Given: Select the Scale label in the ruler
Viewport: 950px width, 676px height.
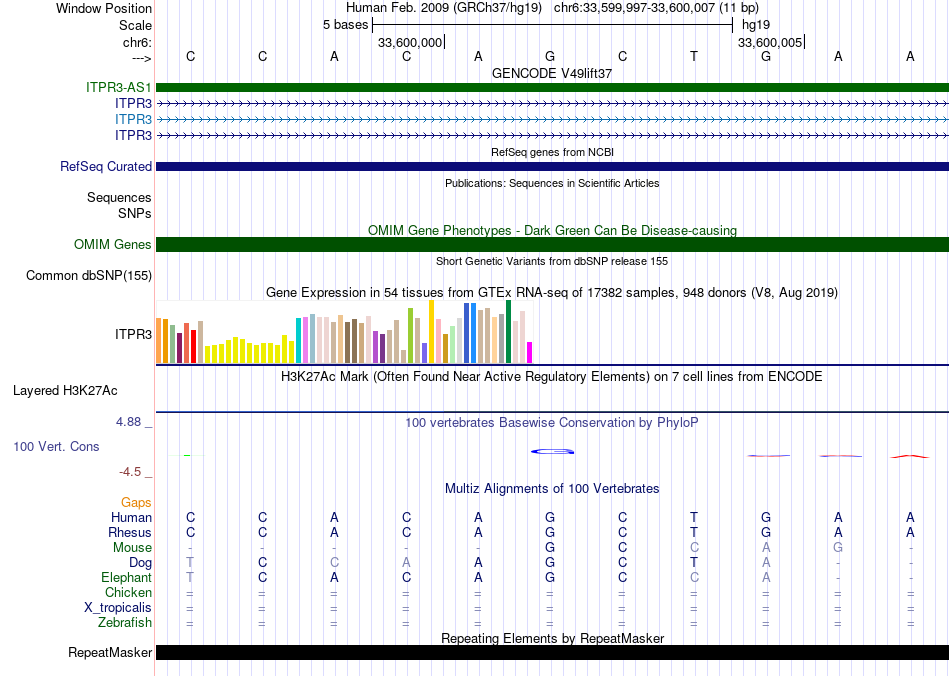Looking at the screenshot, I should [x=135, y=25].
